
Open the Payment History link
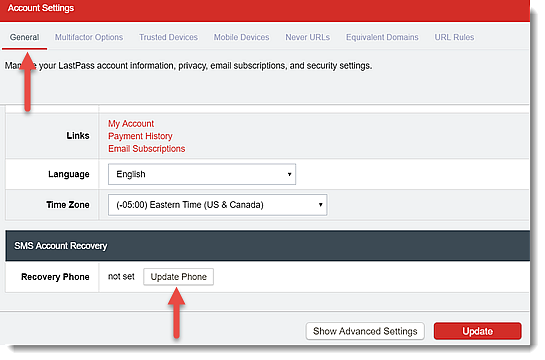pos(140,136)
